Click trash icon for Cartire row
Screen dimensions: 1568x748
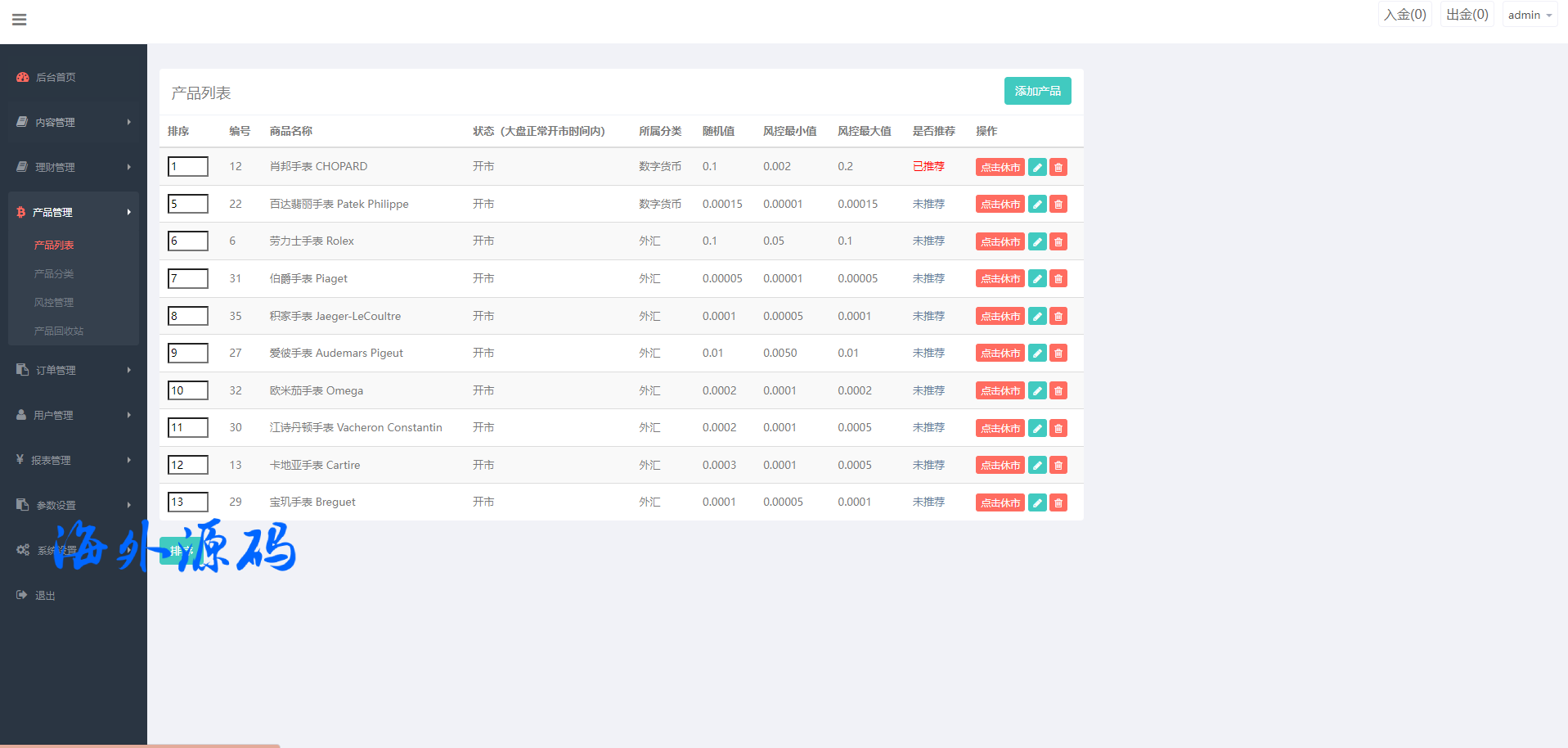pos(1058,466)
